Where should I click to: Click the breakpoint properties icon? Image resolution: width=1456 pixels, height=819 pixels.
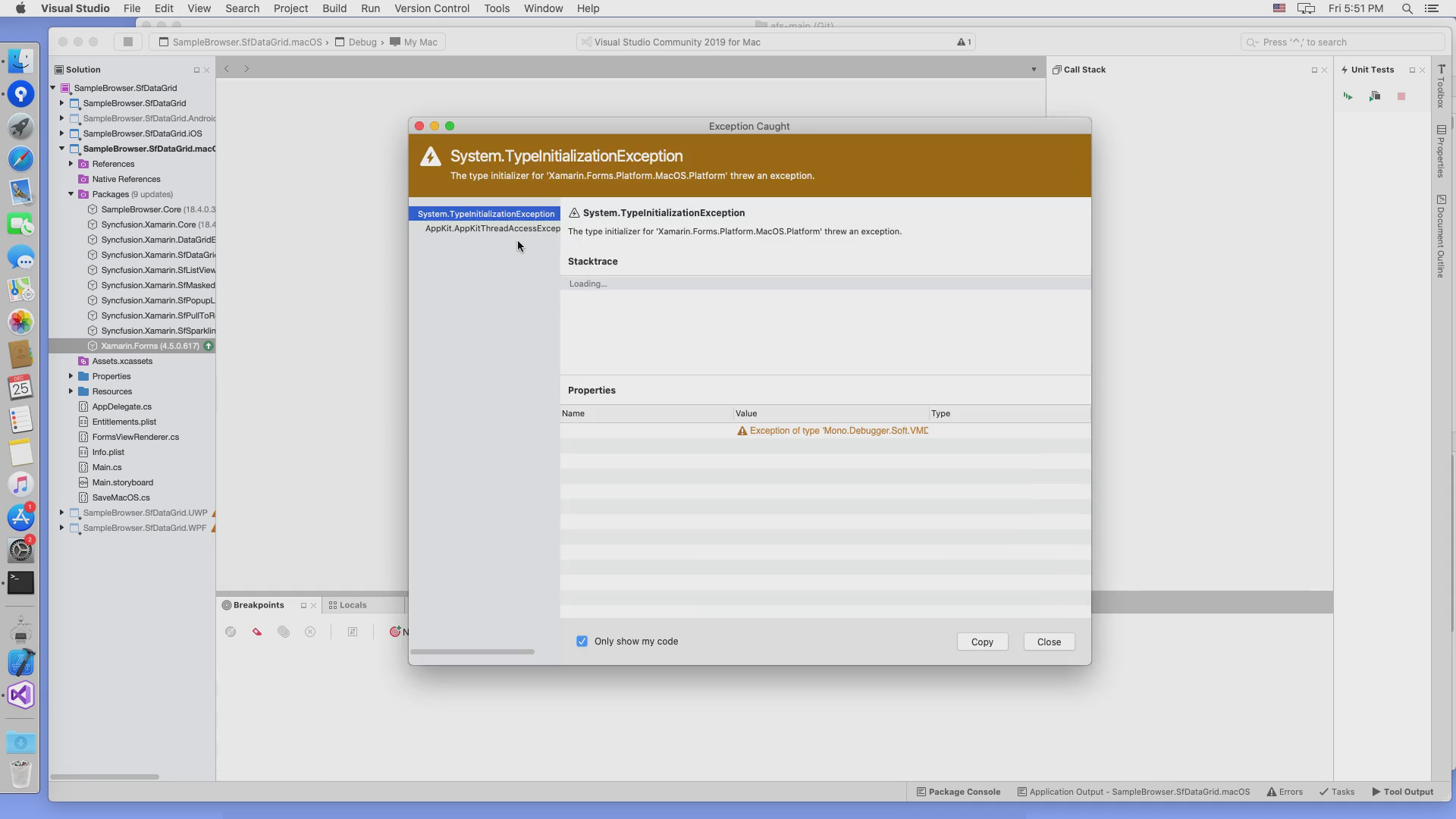pos(353,632)
